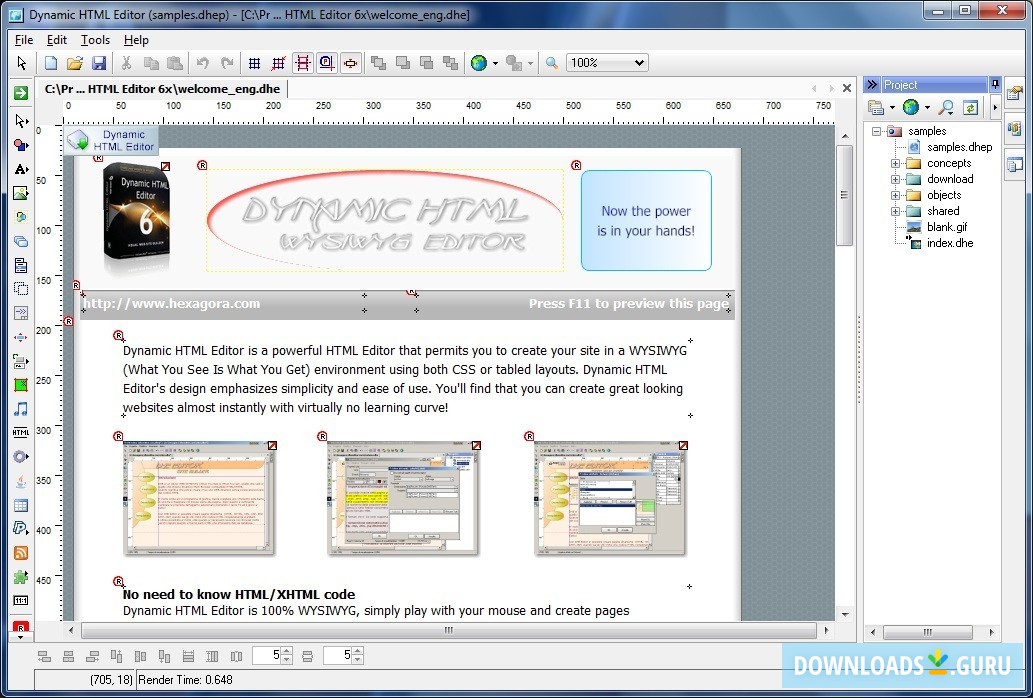Click the music note audio tool
This screenshot has height=698, width=1033.
tap(21, 409)
